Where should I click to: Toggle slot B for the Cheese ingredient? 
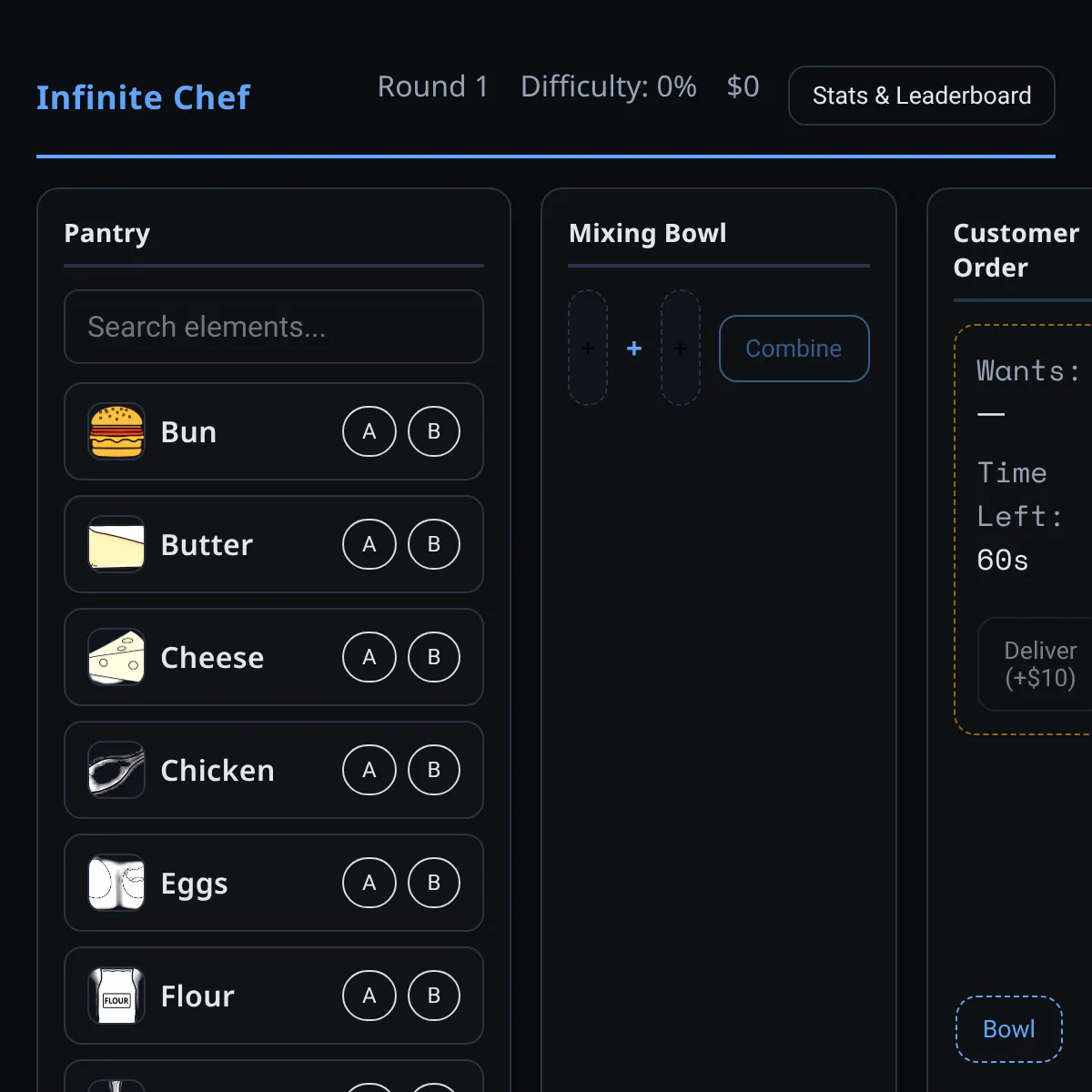click(x=434, y=657)
